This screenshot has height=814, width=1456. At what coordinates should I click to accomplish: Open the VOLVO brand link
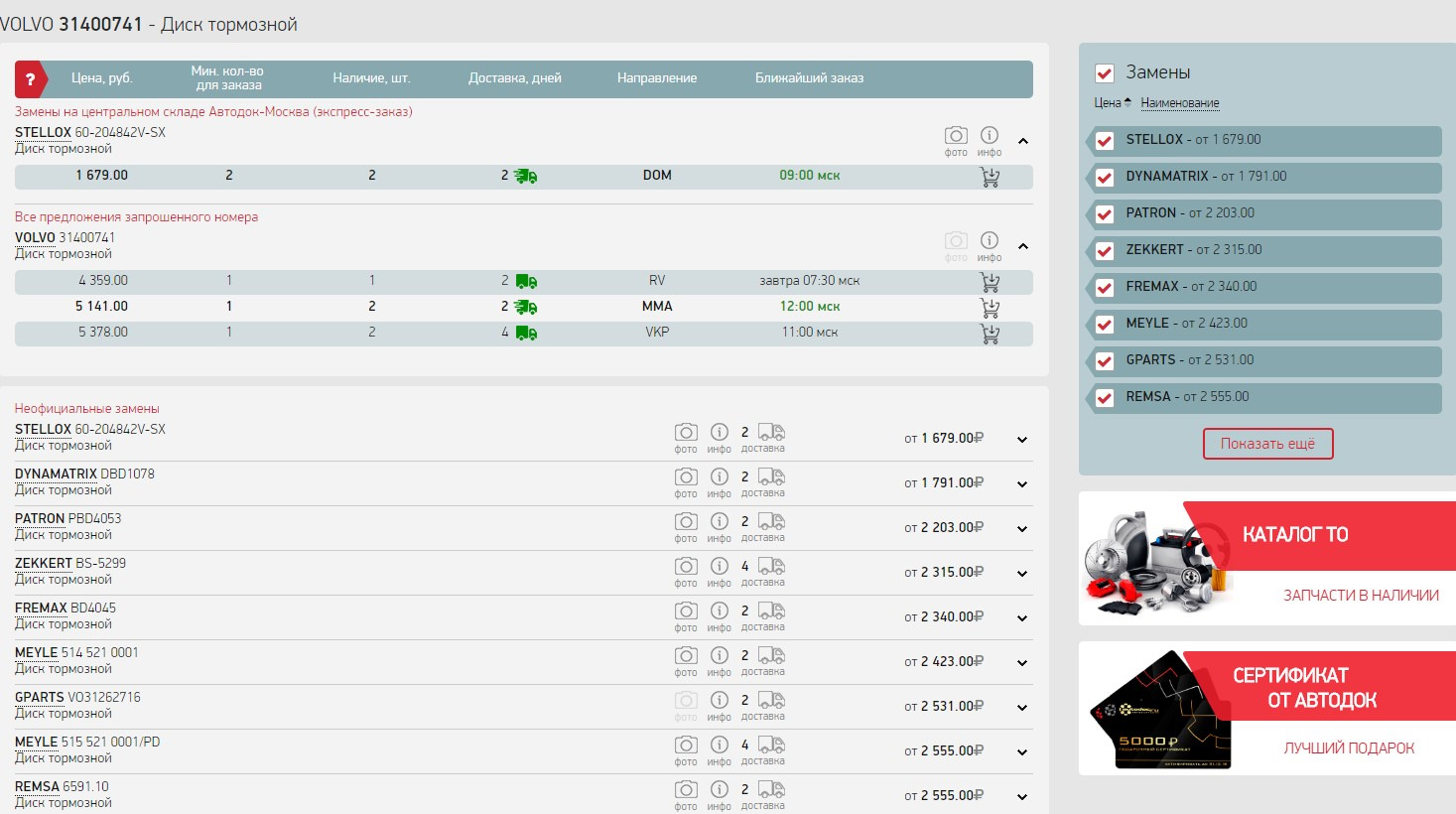[x=35, y=237]
